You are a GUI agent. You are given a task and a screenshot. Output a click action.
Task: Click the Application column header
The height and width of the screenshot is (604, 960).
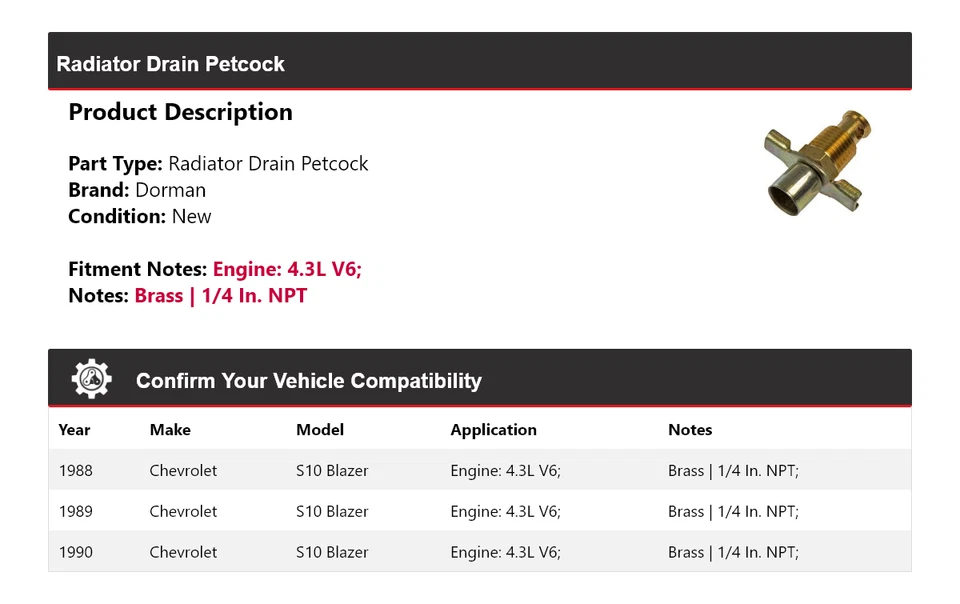[493, 430]
